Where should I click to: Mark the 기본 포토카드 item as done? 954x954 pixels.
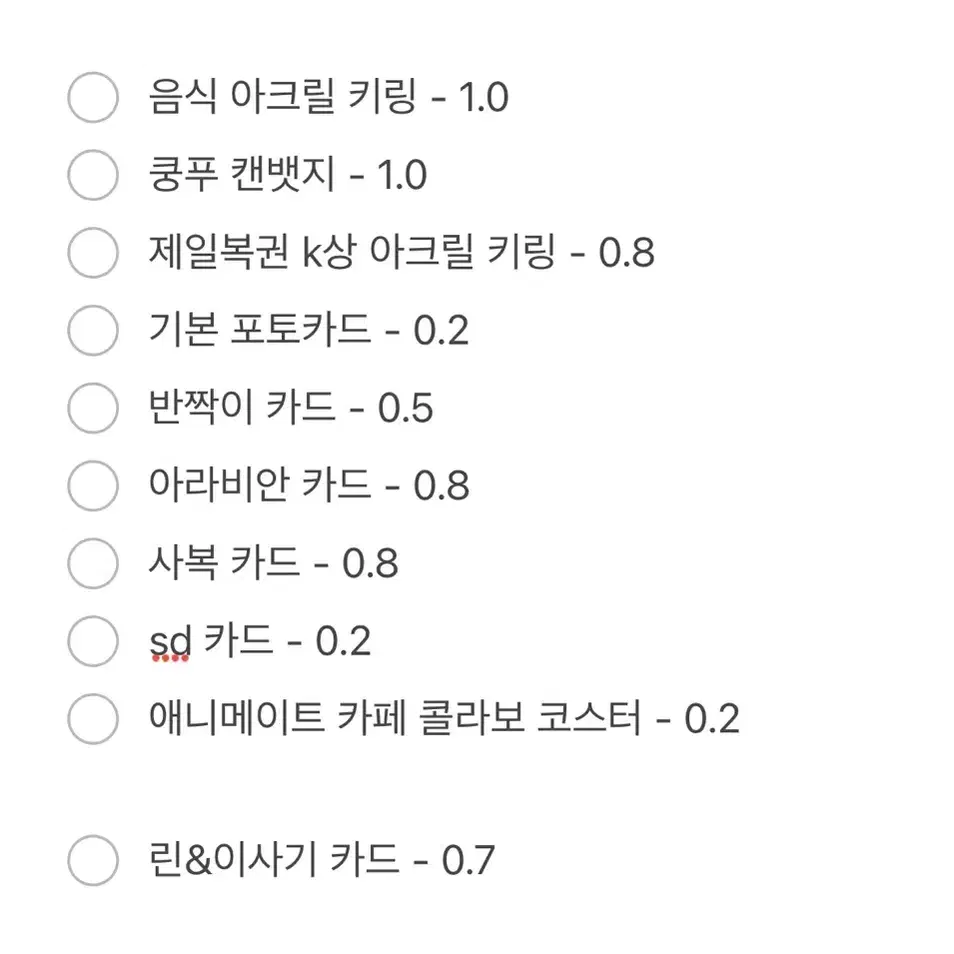tap(93, 330)
